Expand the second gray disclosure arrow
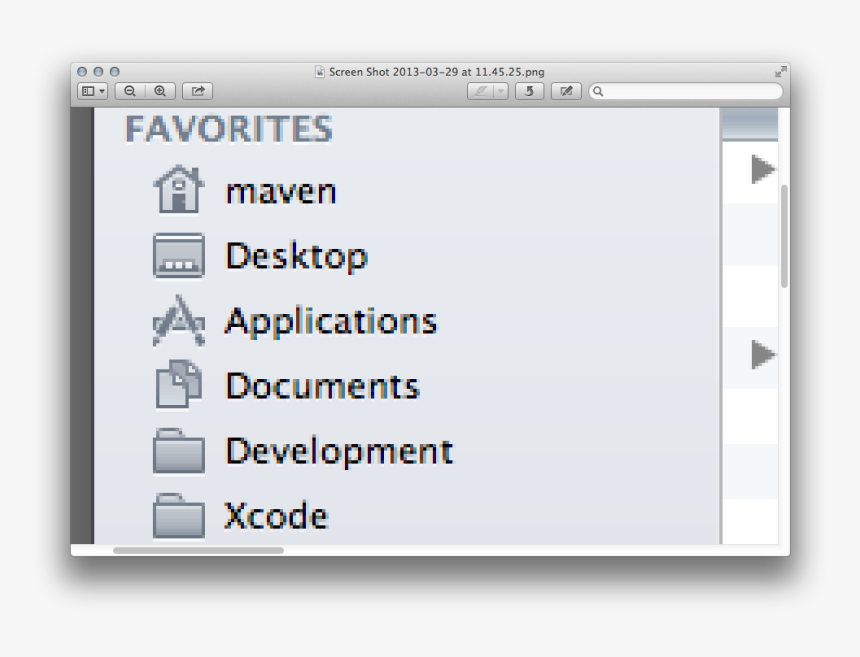This screenshot has height=657, width=860. point(761,353)
